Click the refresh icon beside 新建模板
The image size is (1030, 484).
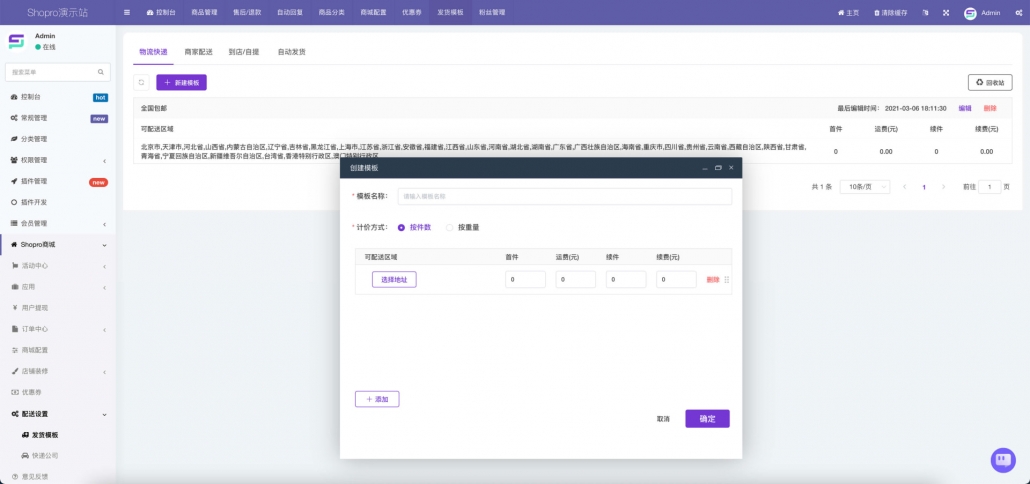coord(141,82)
